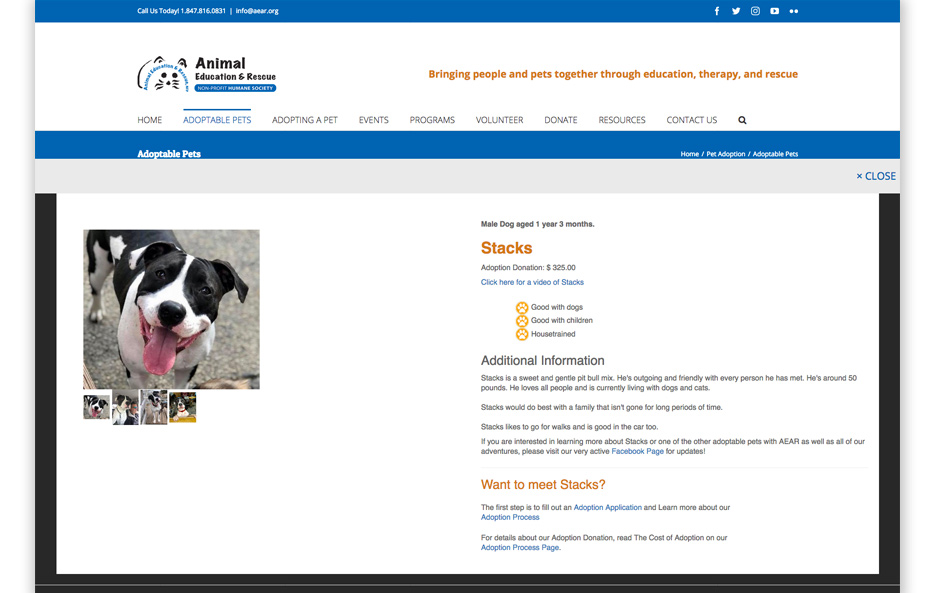
Task: Switch to the EVENTS tab
Action: tap(373, 119)
